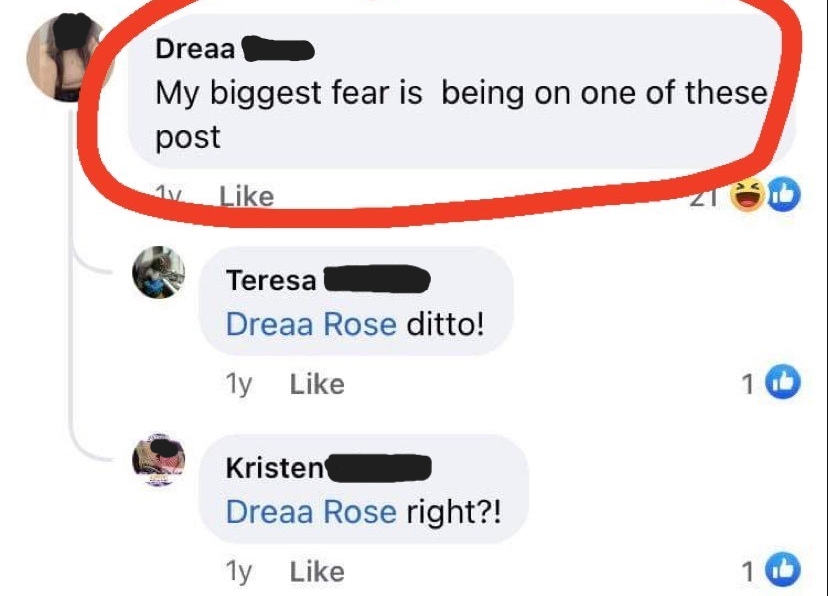Click the Teresa commenter name
Screen dimensions: 828x596
[271, 280]
